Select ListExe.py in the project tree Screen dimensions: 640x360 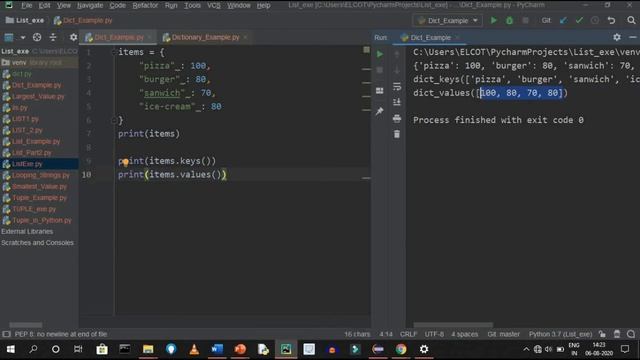point(27,164)
